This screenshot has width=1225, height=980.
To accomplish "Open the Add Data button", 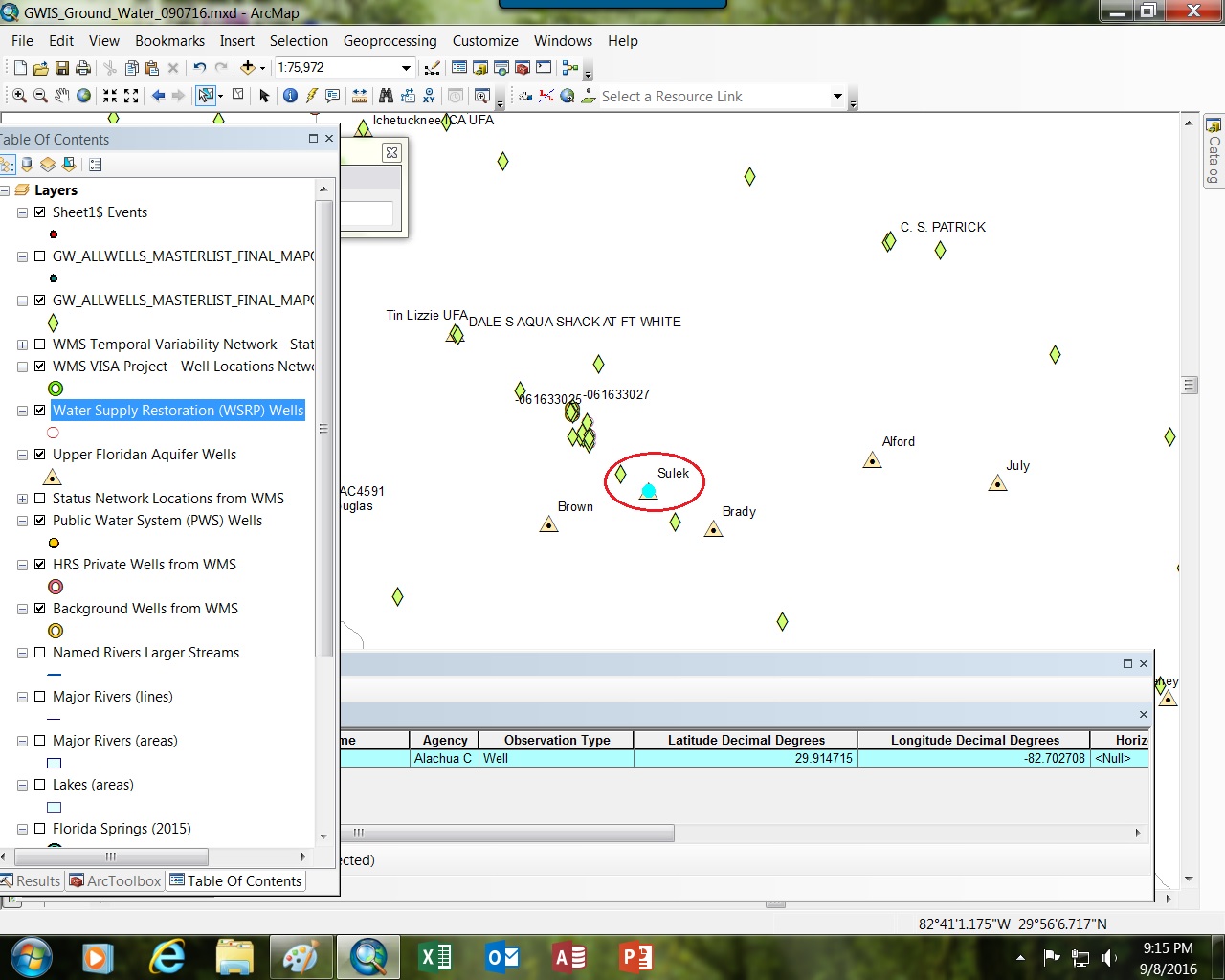I will 248,68.
